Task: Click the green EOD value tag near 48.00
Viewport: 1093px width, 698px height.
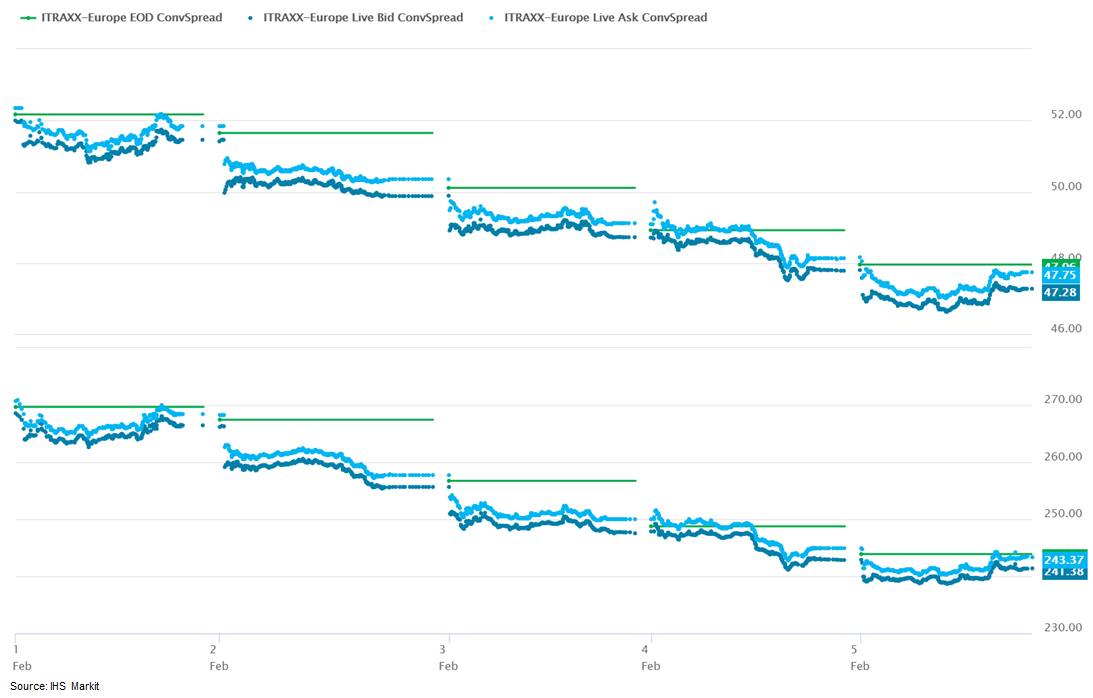Action: tap(1059, 263)
